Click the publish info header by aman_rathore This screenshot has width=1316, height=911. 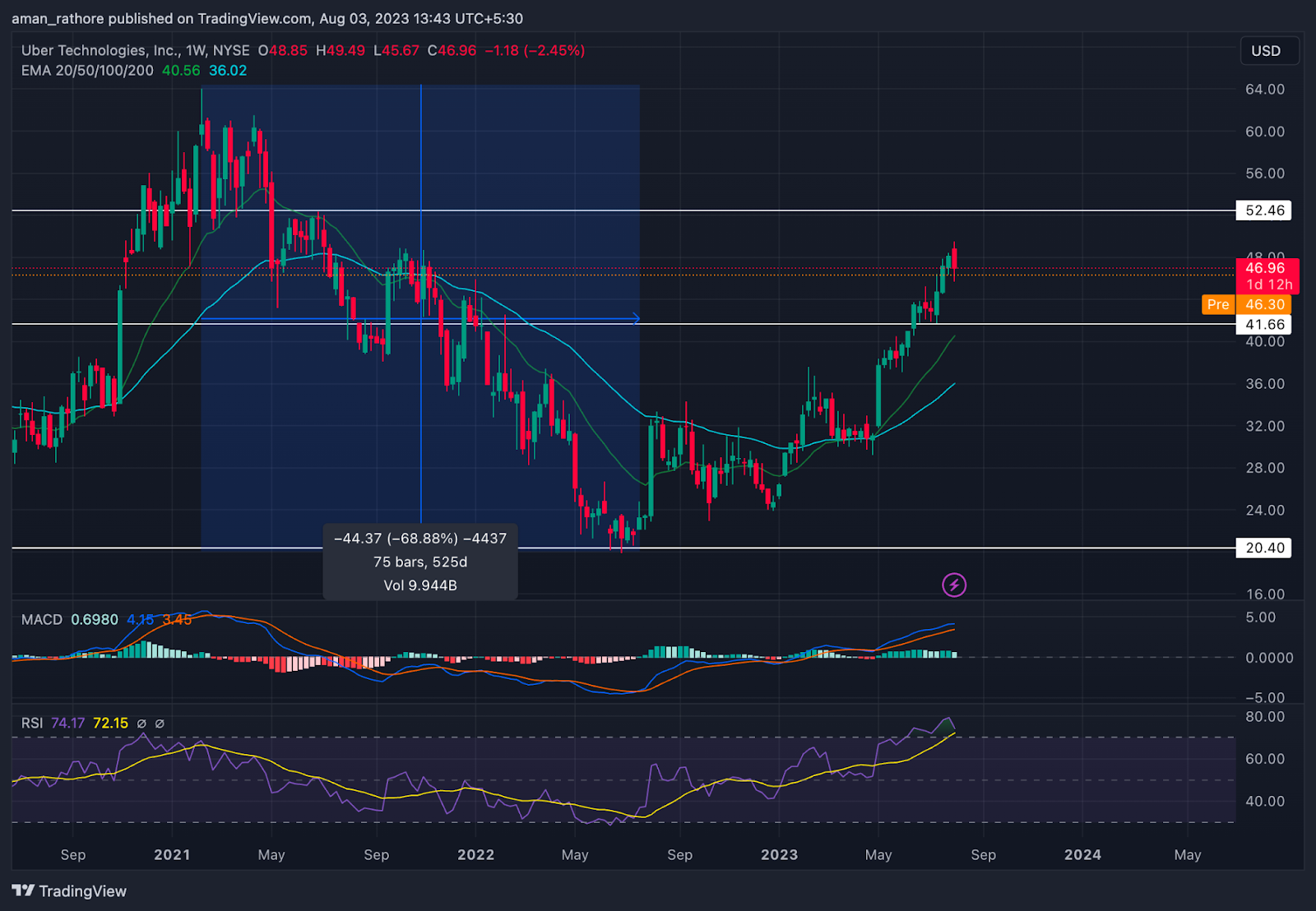[267, 18]
